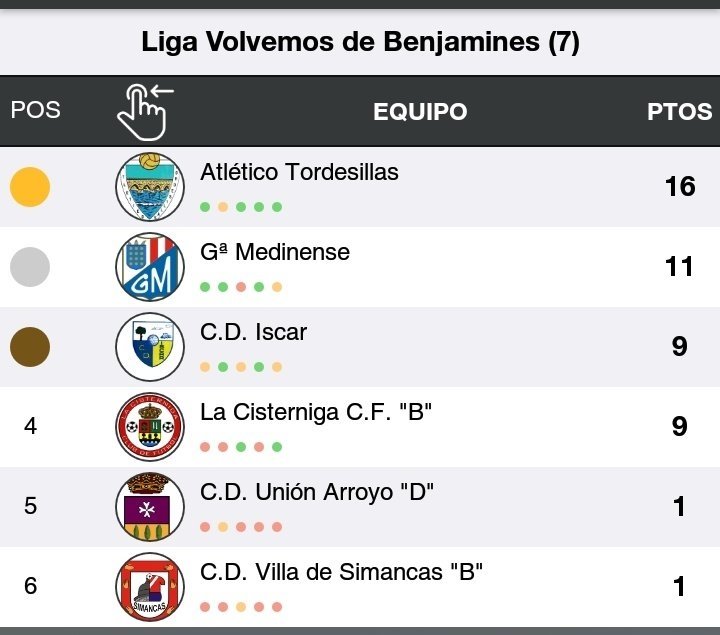Viewport: 720px width, 635px height.
Task: Open the C.D. Unión Arroyo "D" badge
Action: point(150,506)
